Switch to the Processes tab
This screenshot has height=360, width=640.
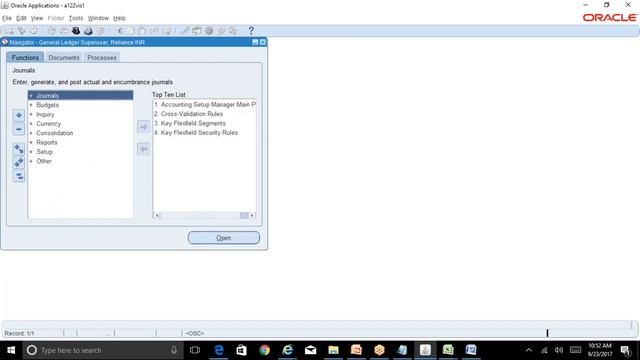click(x=102, y=58)
